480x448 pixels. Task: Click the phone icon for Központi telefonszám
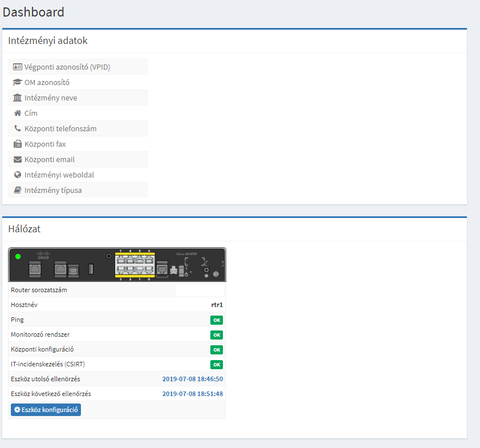(x=18, y=128)
